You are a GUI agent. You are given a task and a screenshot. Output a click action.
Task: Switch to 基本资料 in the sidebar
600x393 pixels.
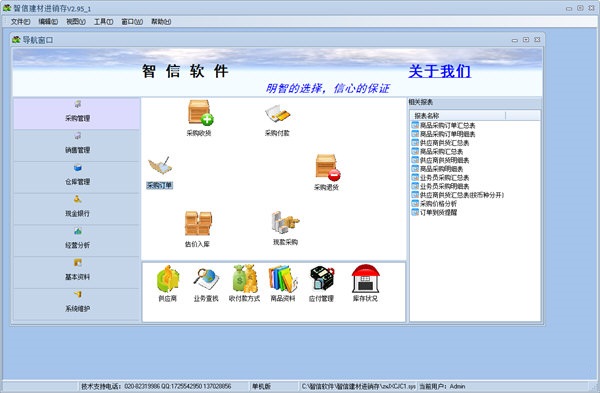(x=77, y=273)
